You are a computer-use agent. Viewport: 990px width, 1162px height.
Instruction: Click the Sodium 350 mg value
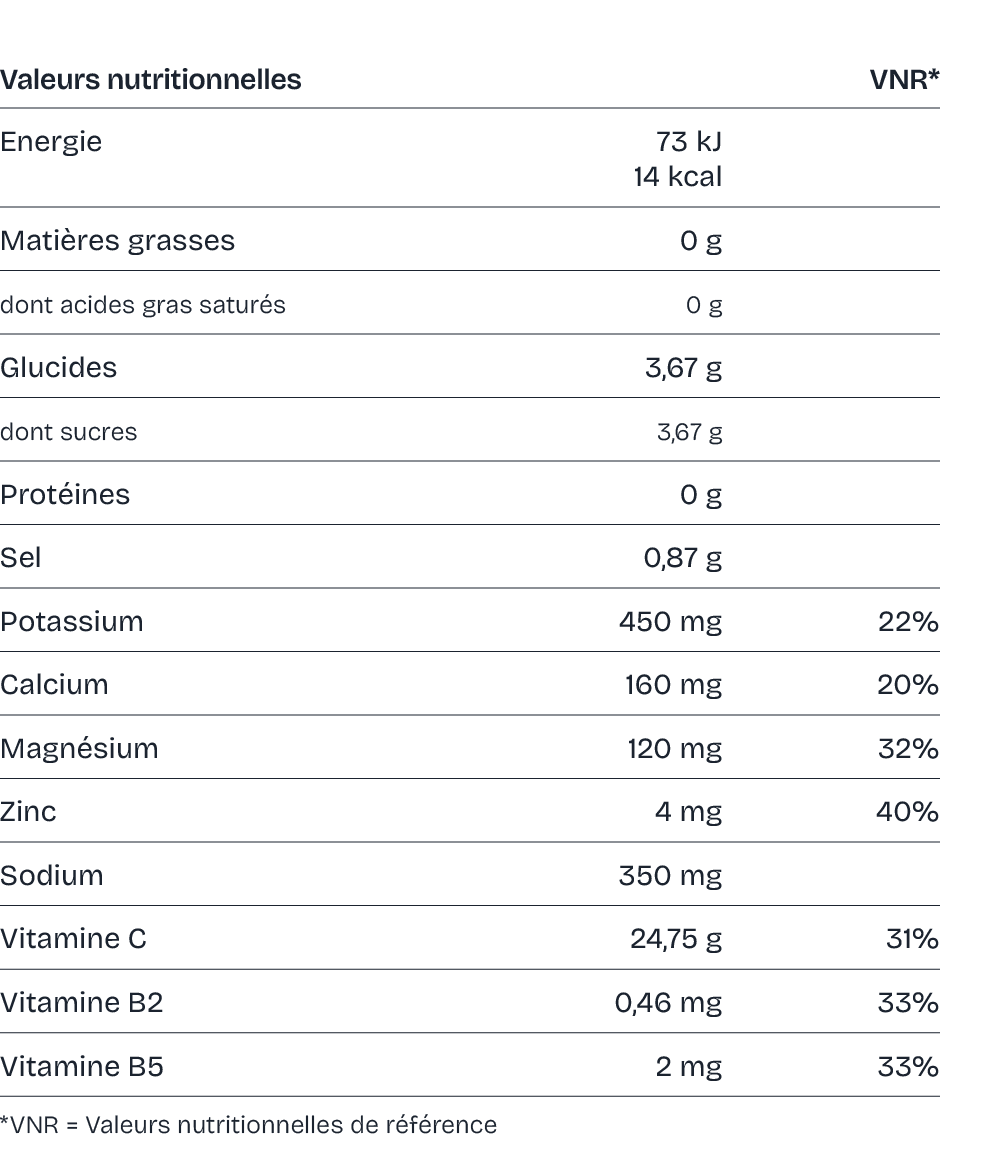pyautogui.click(x=671, y=875)
